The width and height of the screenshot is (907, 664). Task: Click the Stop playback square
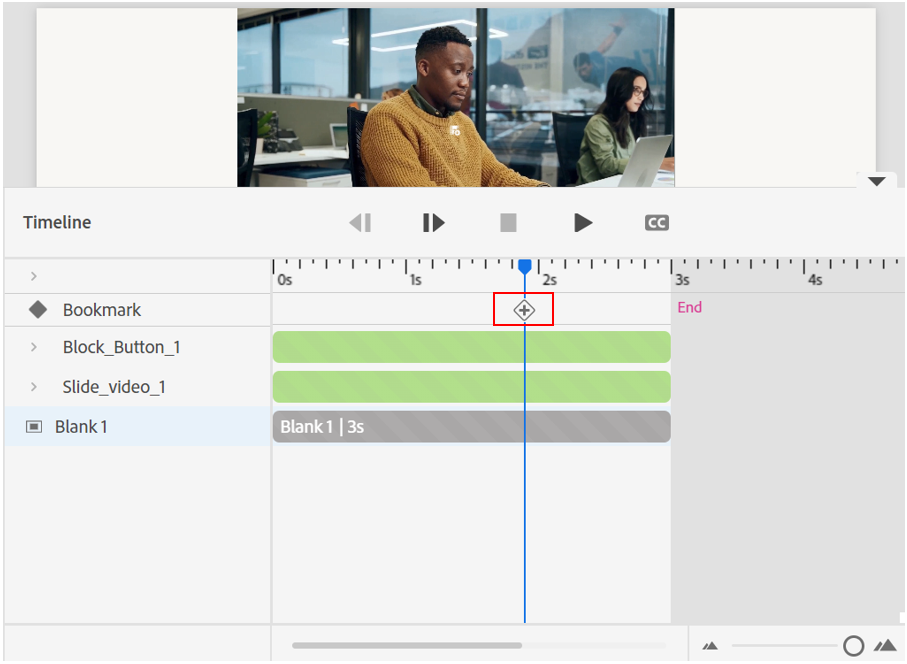coord(508,223)
